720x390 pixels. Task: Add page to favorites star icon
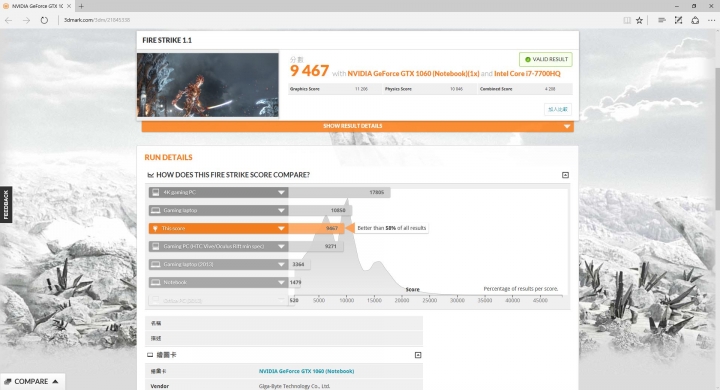tap(639, 20)
